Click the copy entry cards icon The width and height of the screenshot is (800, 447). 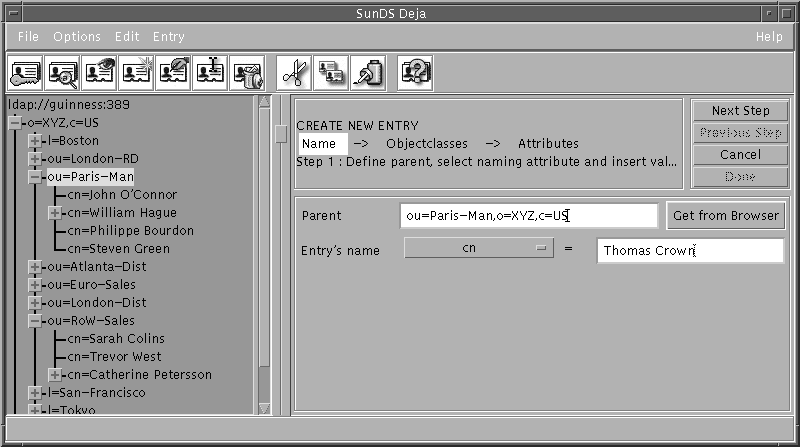(x=331, y=73)
